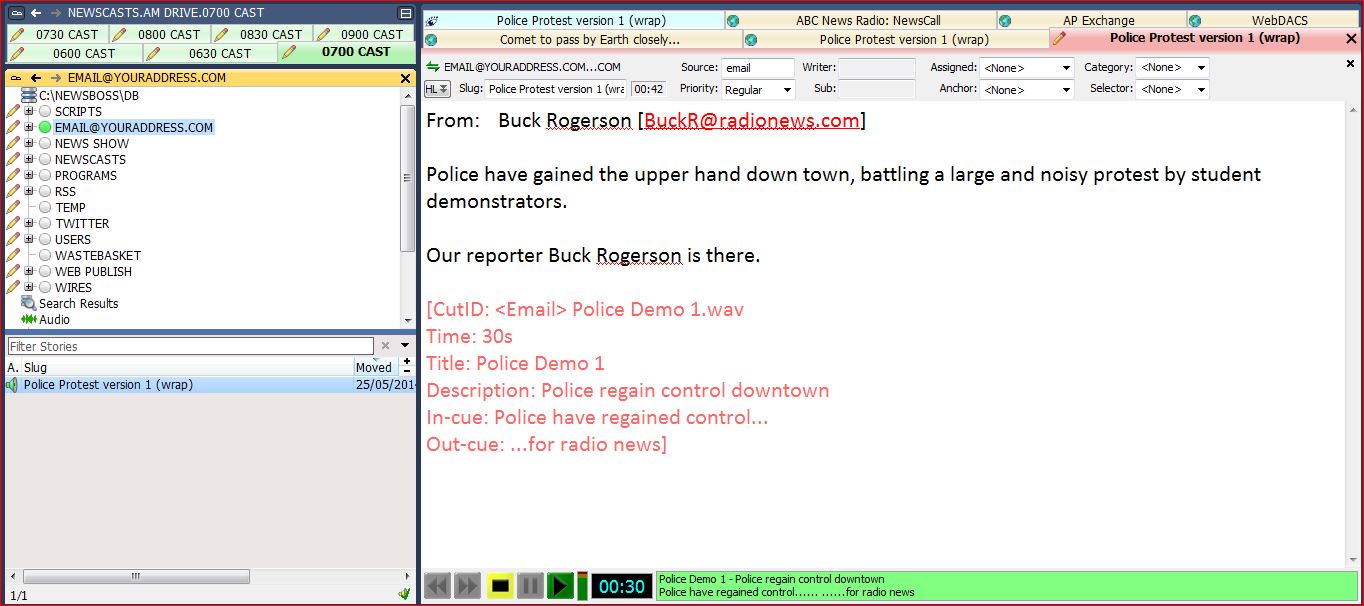Screen dimensions: 1364x606
Task: Expand the NEWS SHOW tree node
Action: [x=29, y=143]
